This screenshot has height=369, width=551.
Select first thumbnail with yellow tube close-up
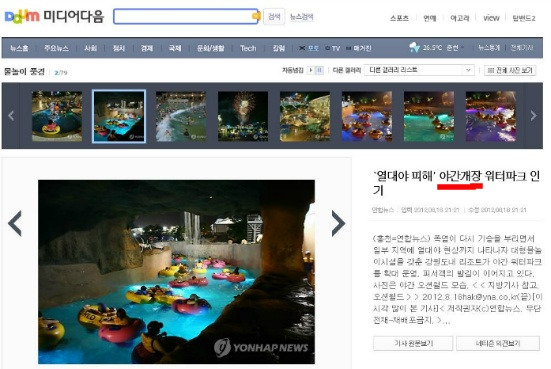tap(57, 116)
